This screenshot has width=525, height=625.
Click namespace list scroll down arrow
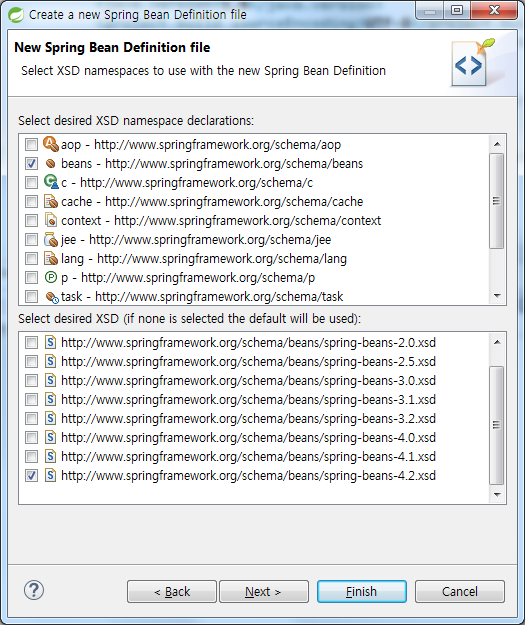[x=497, y=296]
